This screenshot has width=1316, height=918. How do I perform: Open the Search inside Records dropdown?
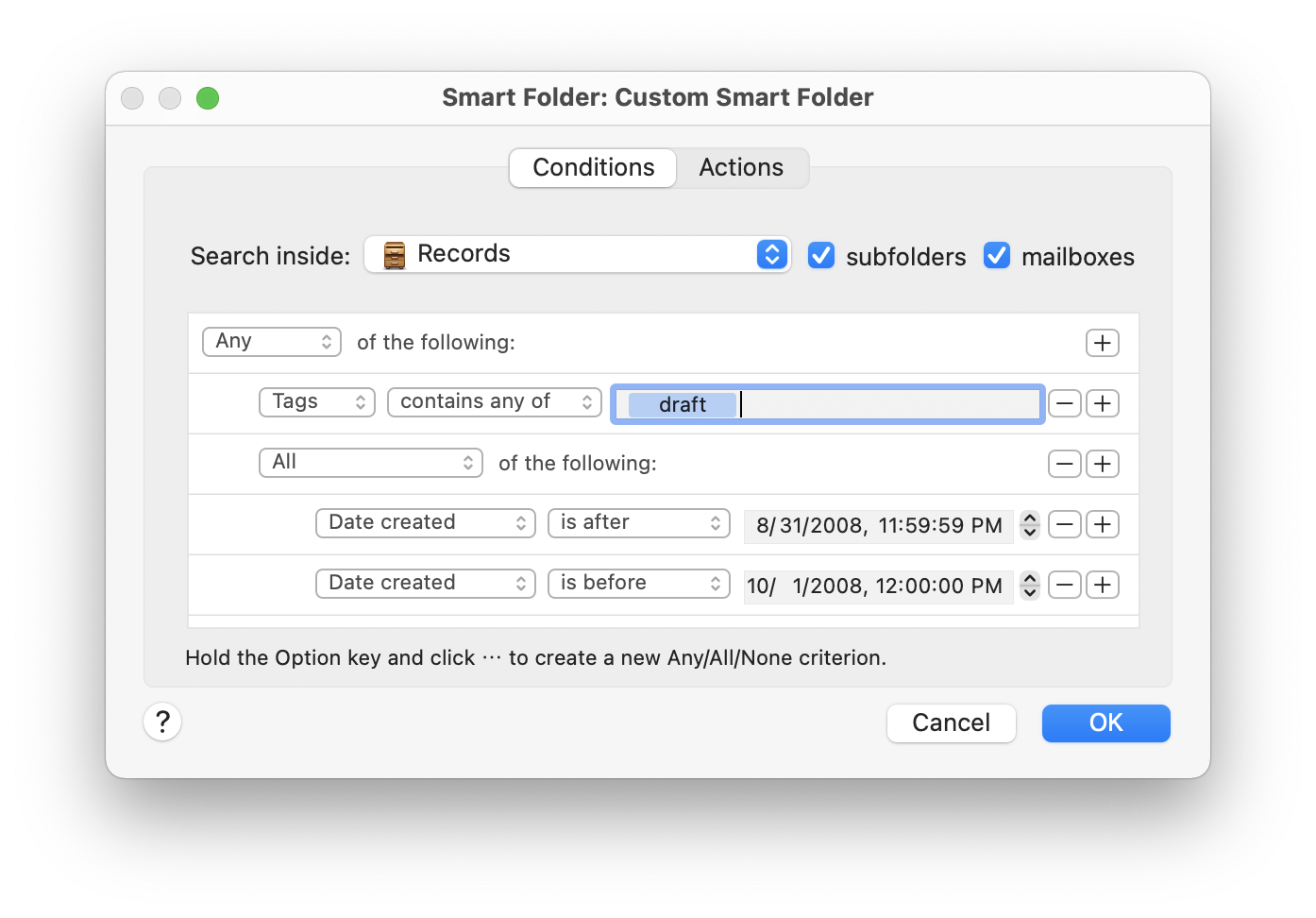577,254
